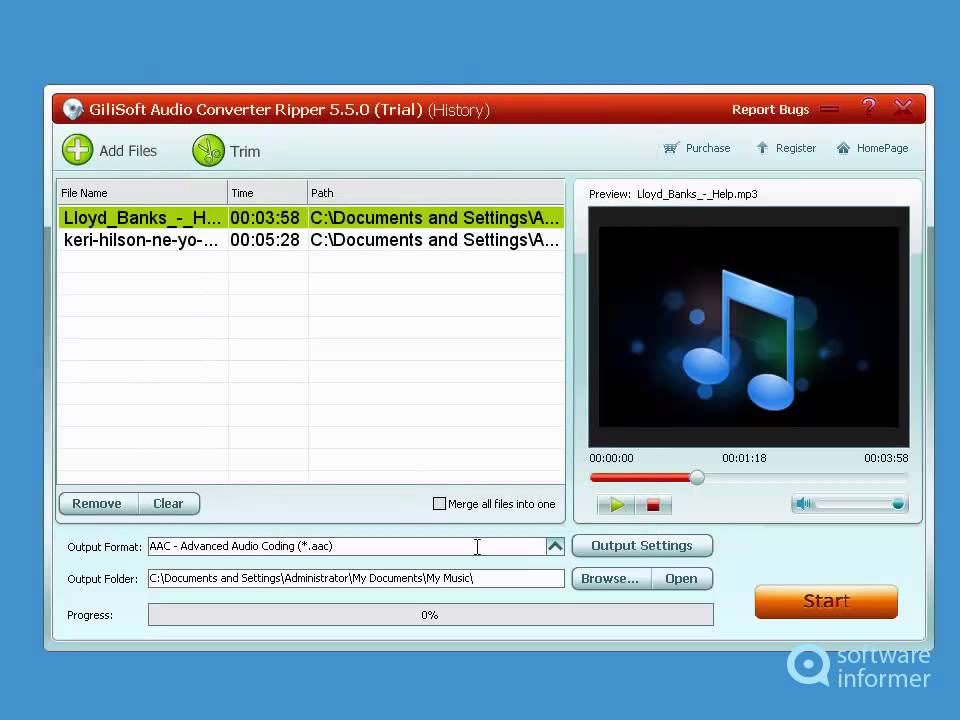
Task: Click Lloyd_Banks row path cell
Action: coord(435,218)
